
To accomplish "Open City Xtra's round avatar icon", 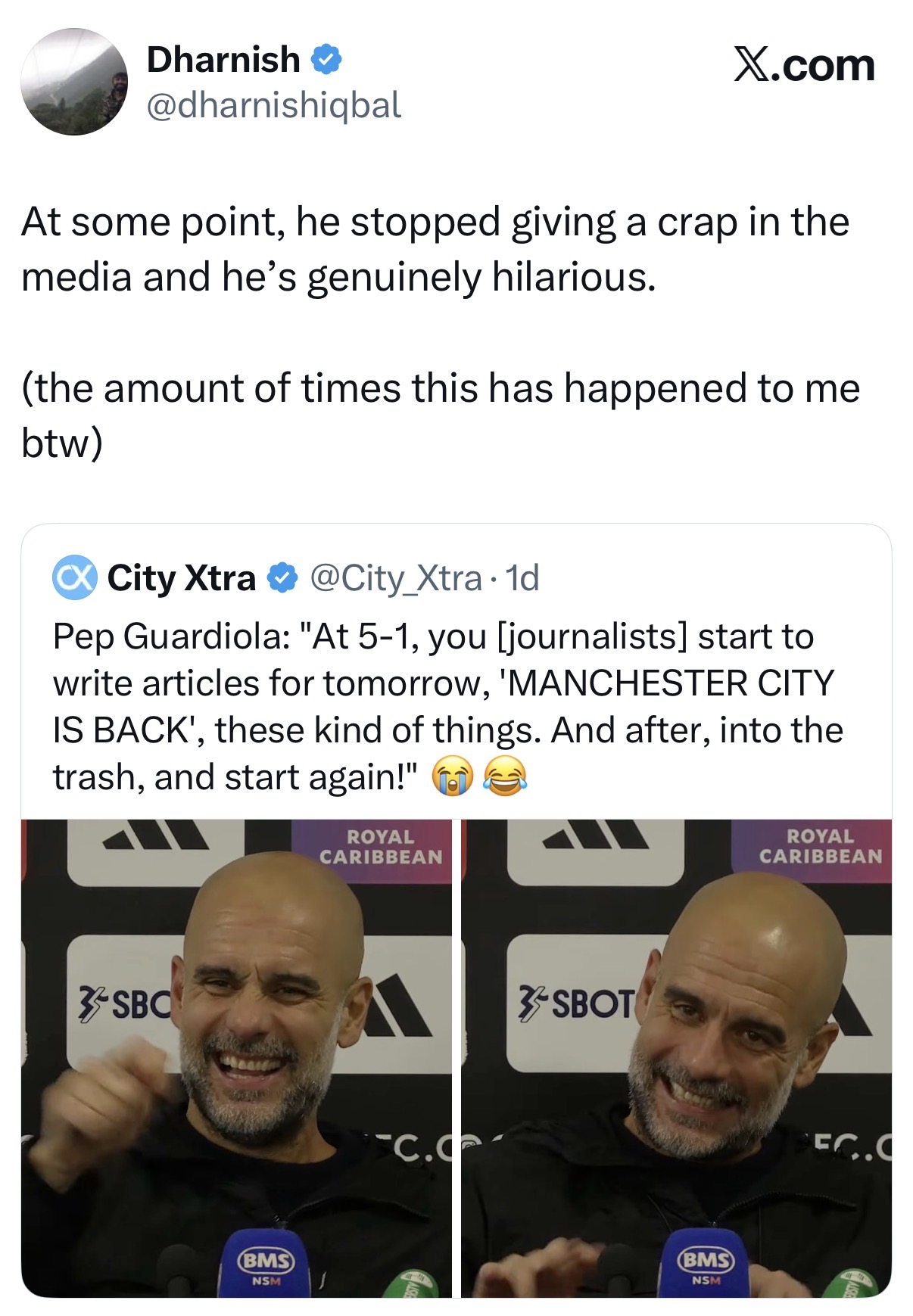I will [x=74, y=578].
